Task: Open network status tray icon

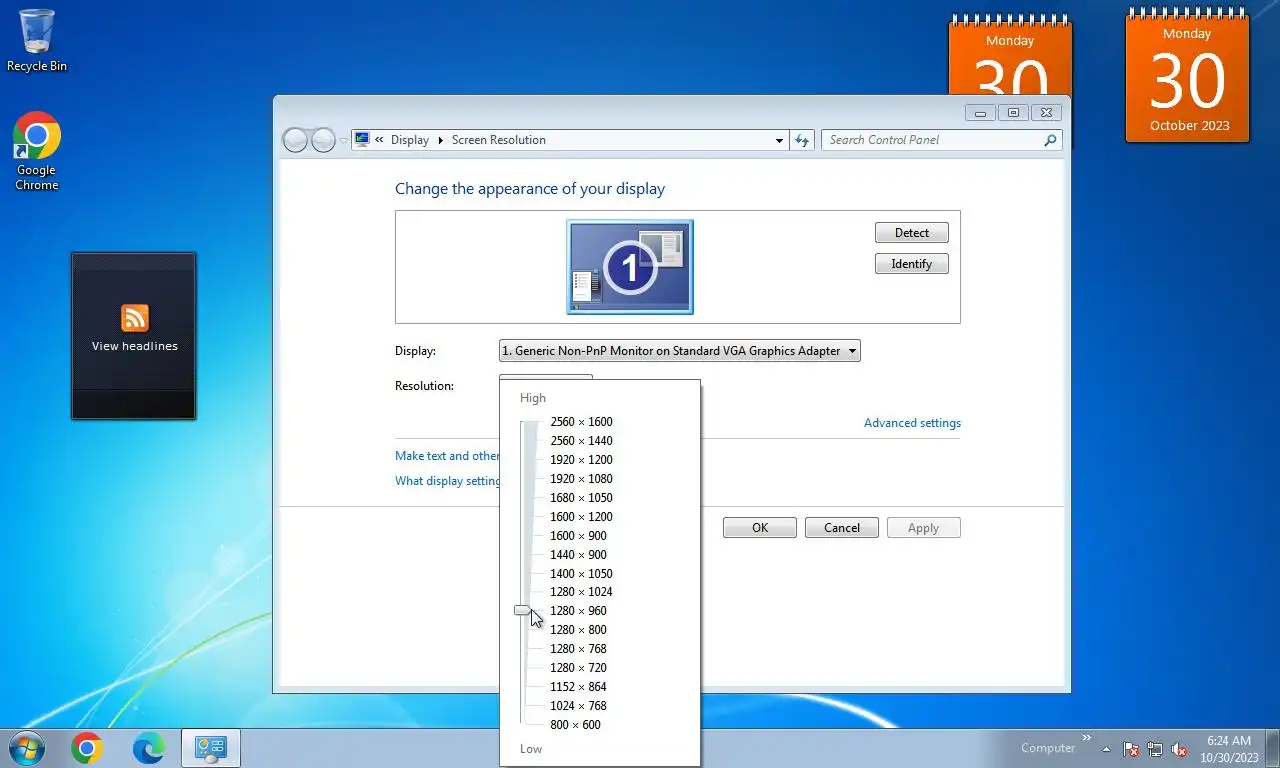Action: point(1155,749)
